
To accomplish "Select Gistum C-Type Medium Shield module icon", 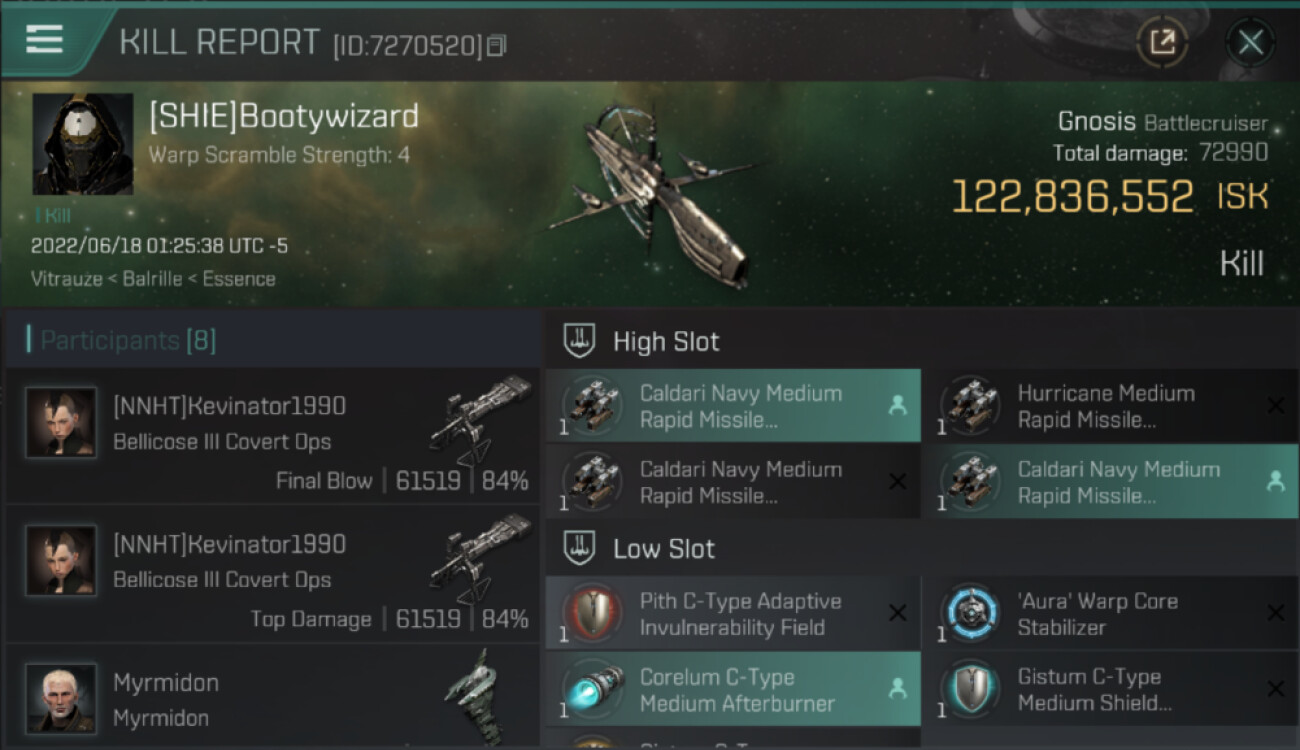I will pyautogui.click(x=970, y=690).
